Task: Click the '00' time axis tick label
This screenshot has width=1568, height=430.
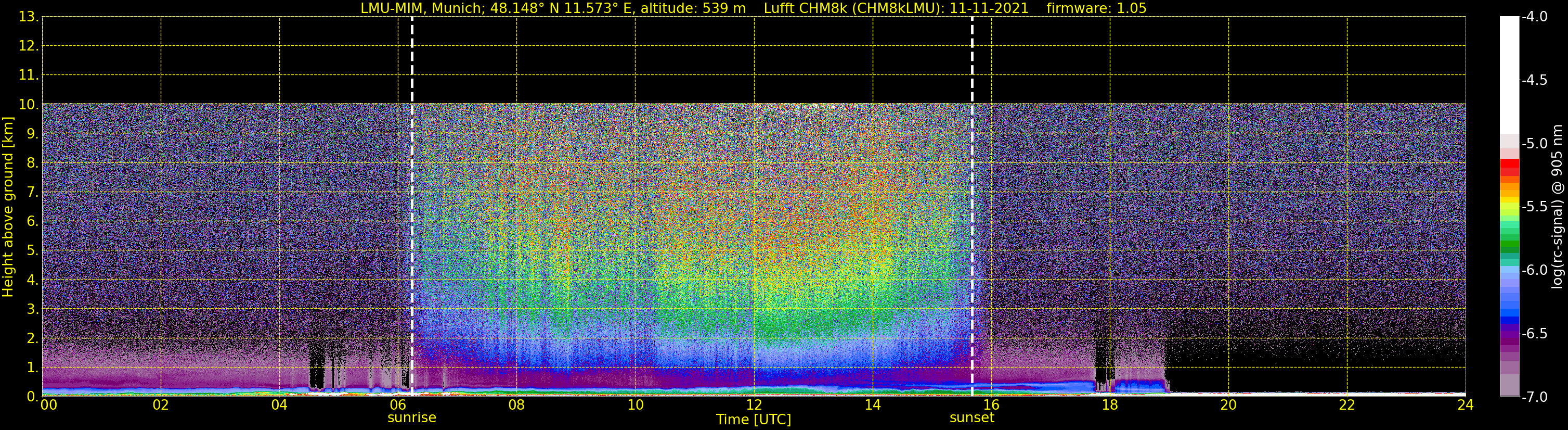Action: [49, 405]
